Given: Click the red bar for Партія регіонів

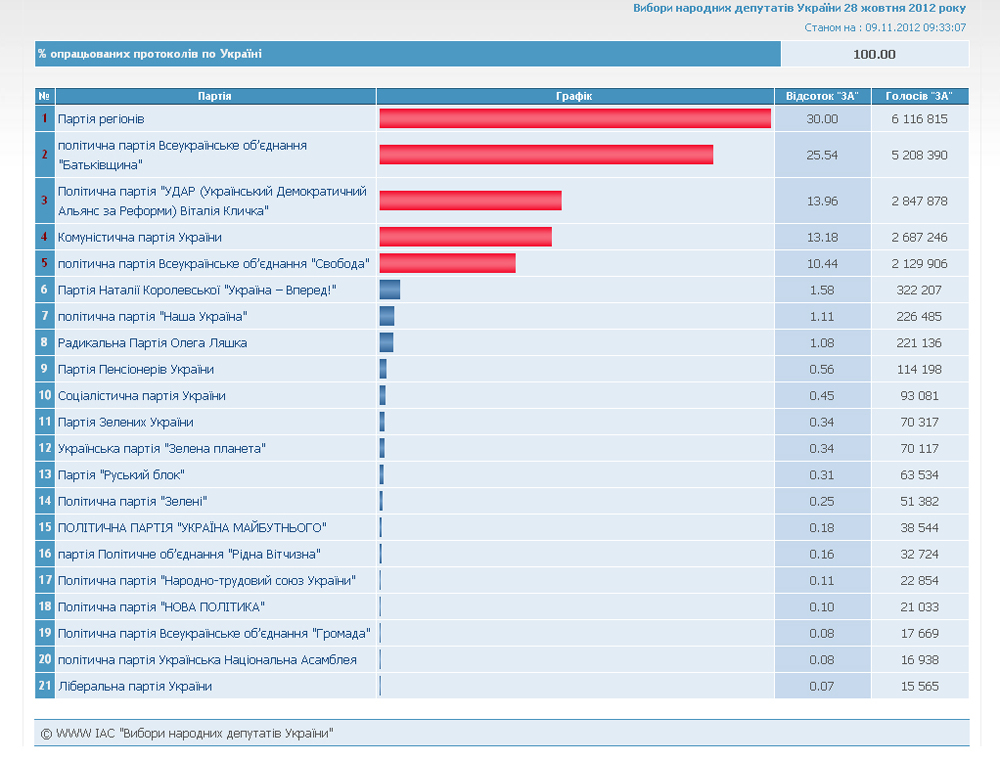Looking at the screenshot, I should pos(575,119).
